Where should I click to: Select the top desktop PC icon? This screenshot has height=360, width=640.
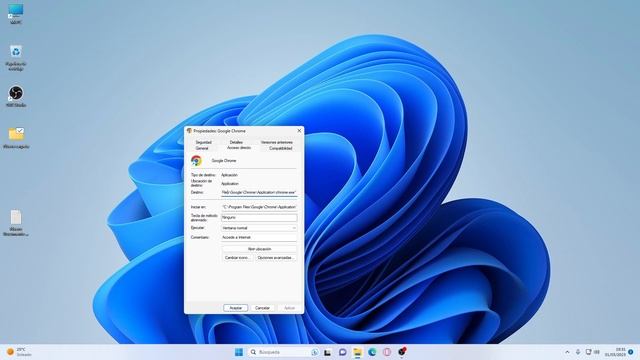pyautogui.click(x=16, y=13)
